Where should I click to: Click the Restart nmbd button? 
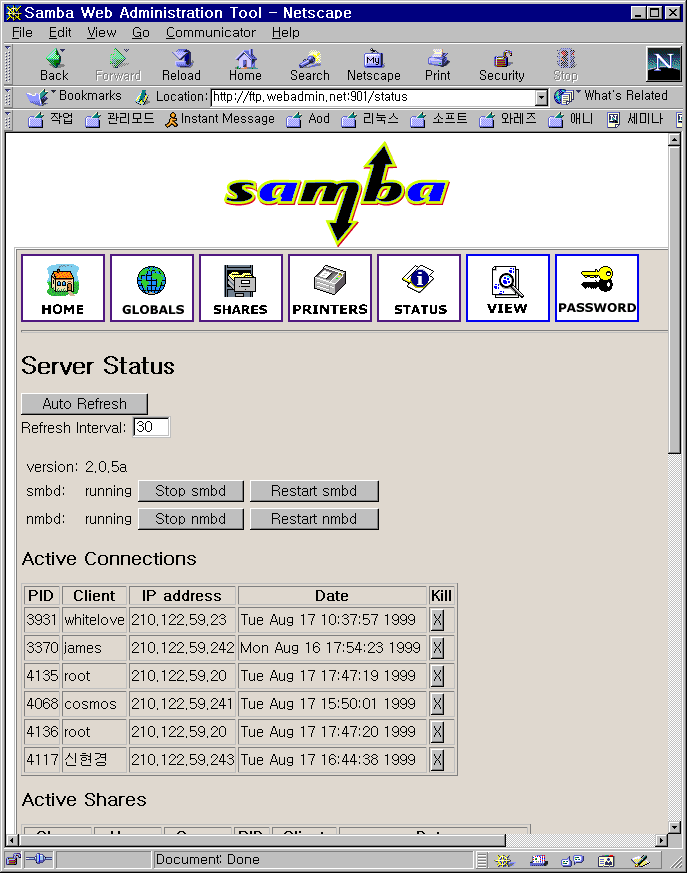tap(314, 519)
